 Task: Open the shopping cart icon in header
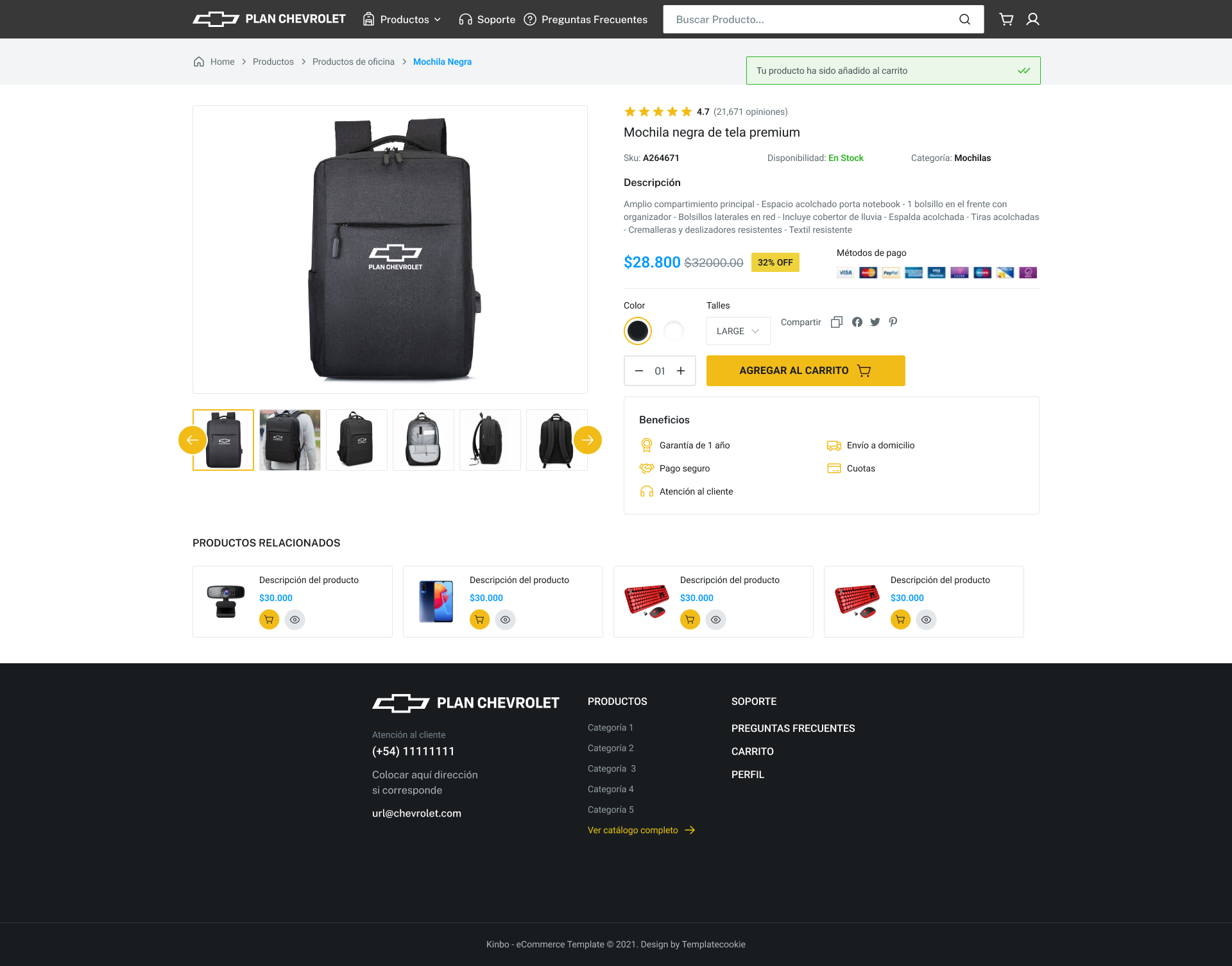point(1006,19)
